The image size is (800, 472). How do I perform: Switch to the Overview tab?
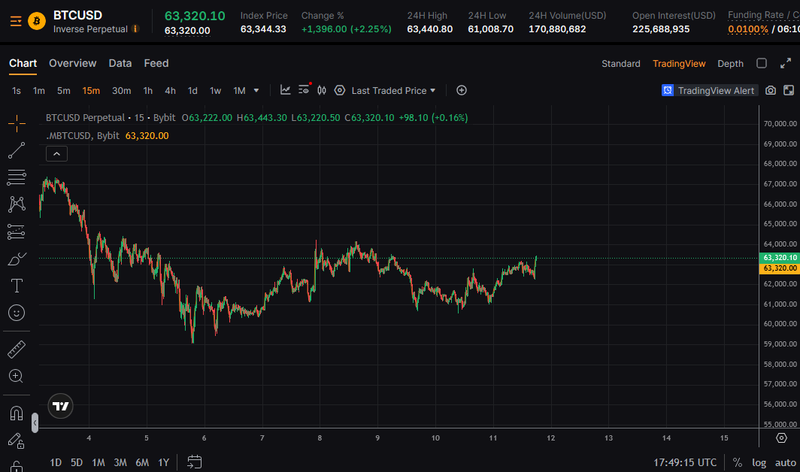tap(72, 63)
